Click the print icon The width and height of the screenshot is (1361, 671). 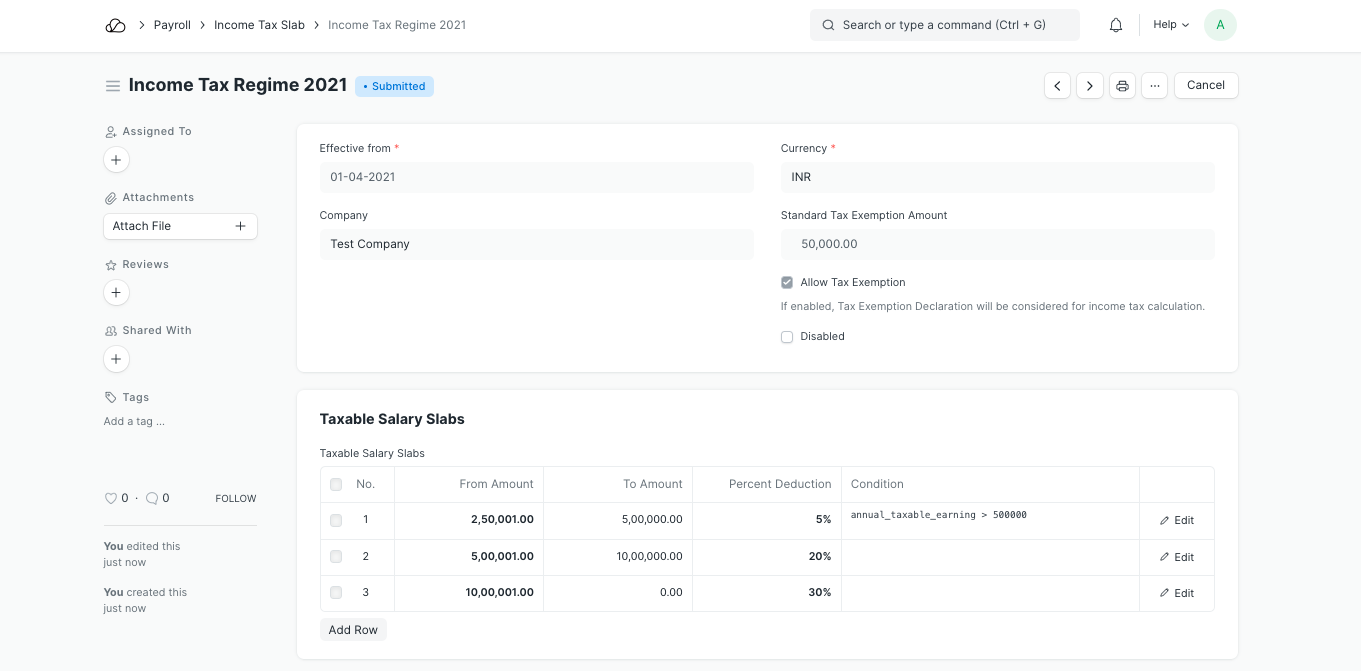1122,86
